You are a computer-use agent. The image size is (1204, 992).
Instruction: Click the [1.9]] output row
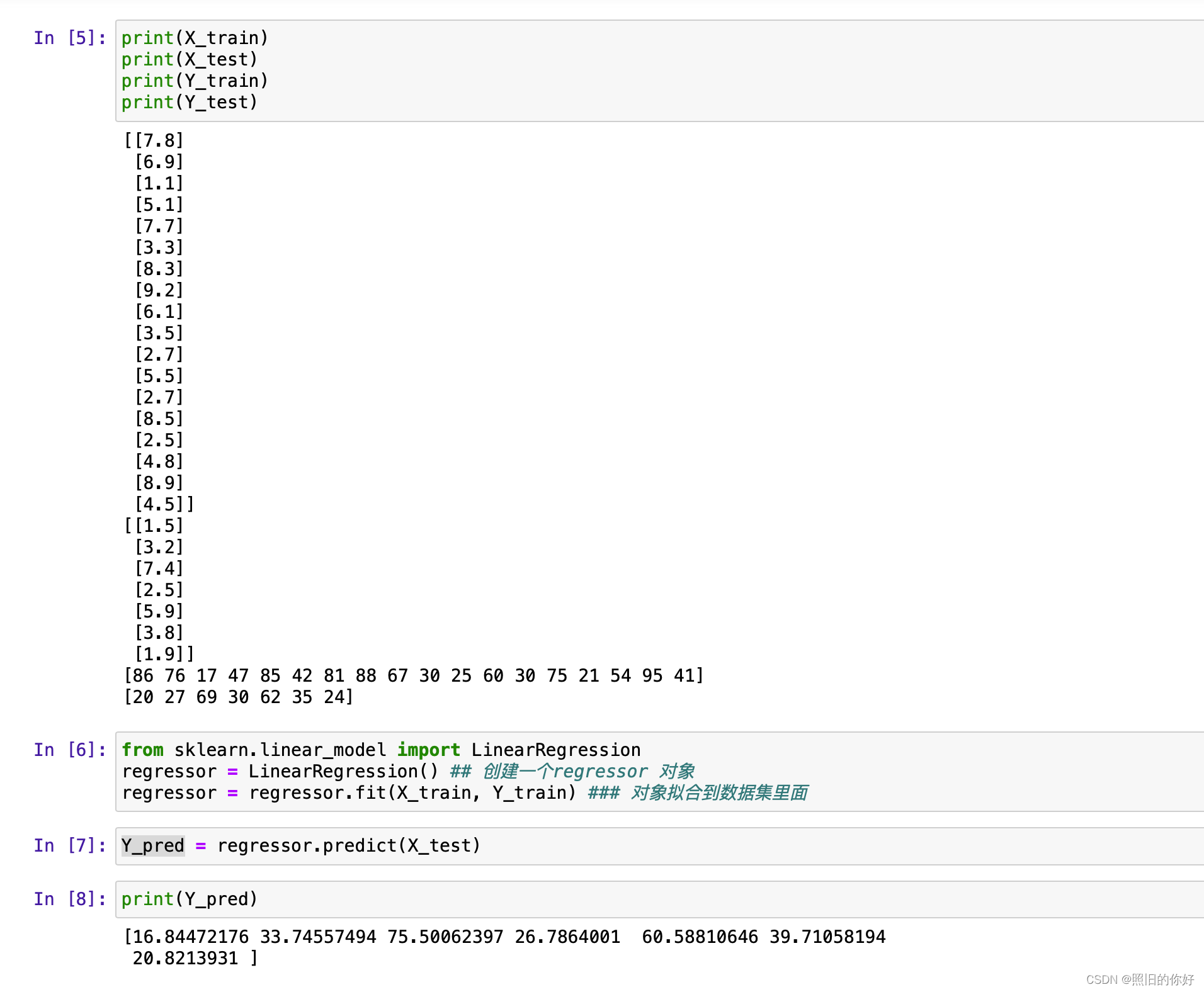point(164,654)
